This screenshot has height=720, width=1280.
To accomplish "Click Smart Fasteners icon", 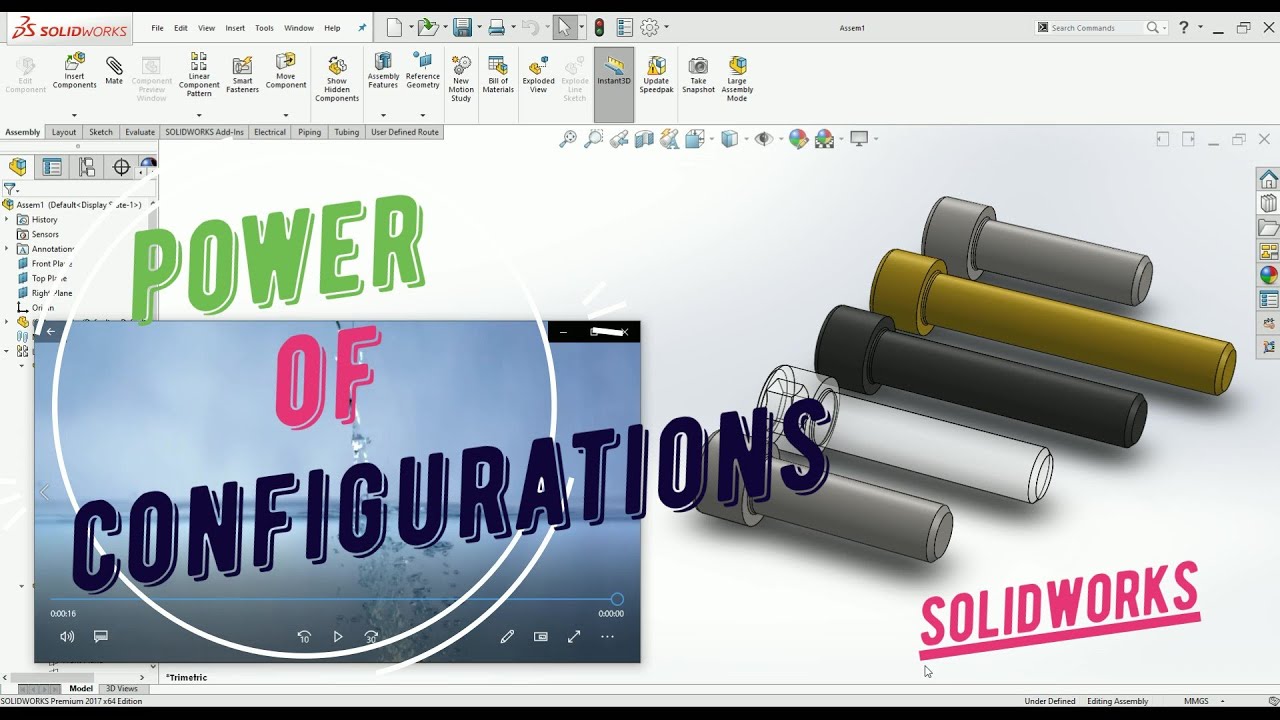I will click(x=242, y=75).
